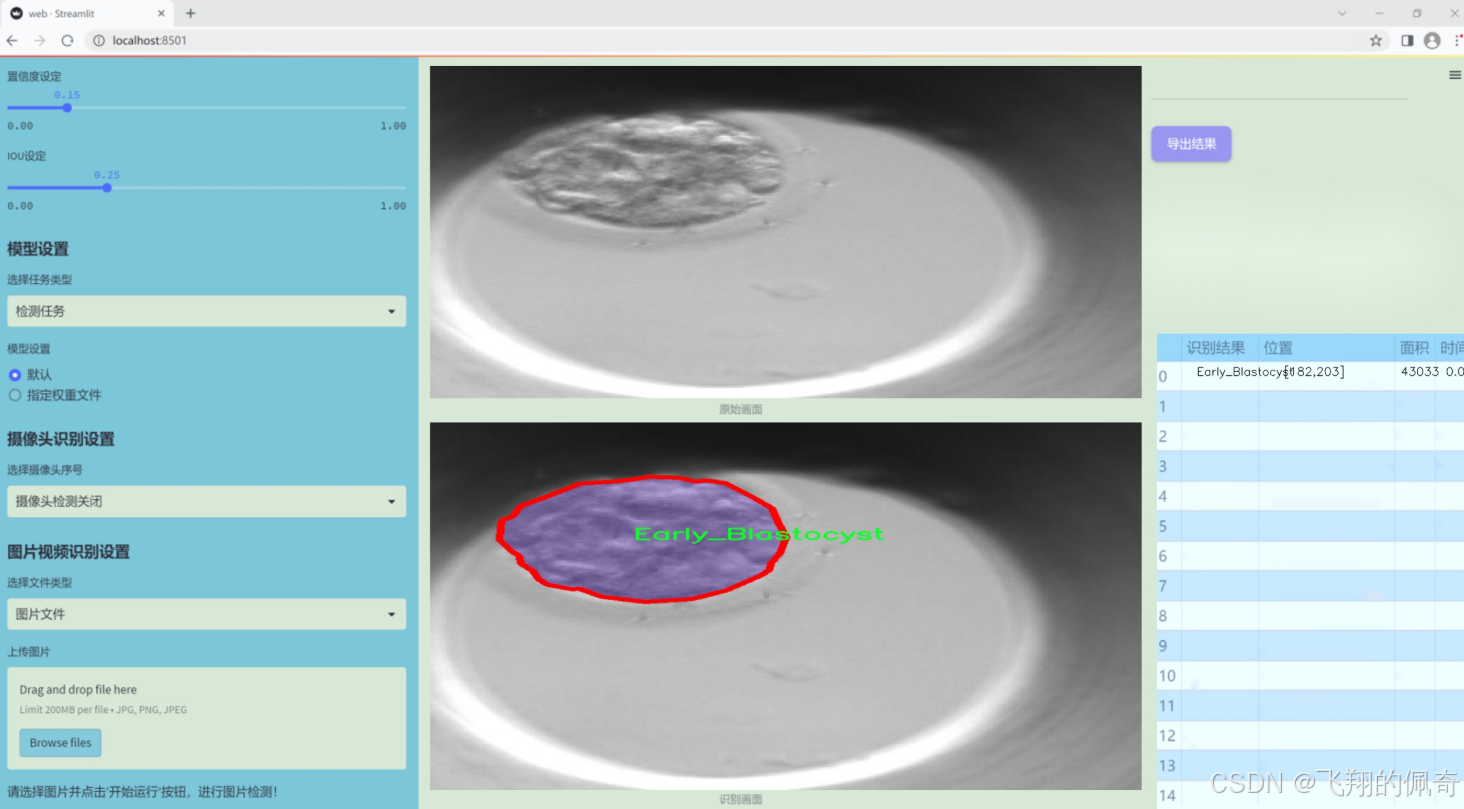Image resolution: width=1464 pixels, height=809 pixels.
Task: Click row index 0 in results table
Action: coord(1169,376)
